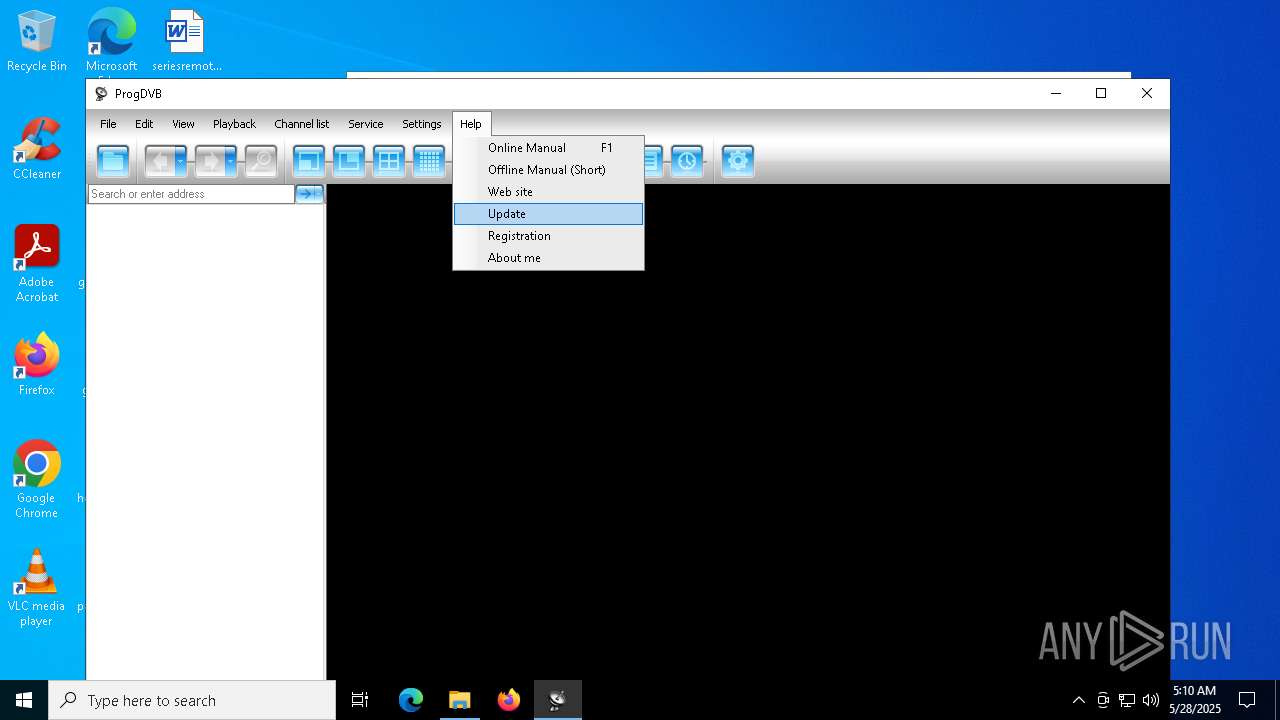Click the taskbar Type here to search box
This screenshot has height=720, width=1280.
click(192, 700)
